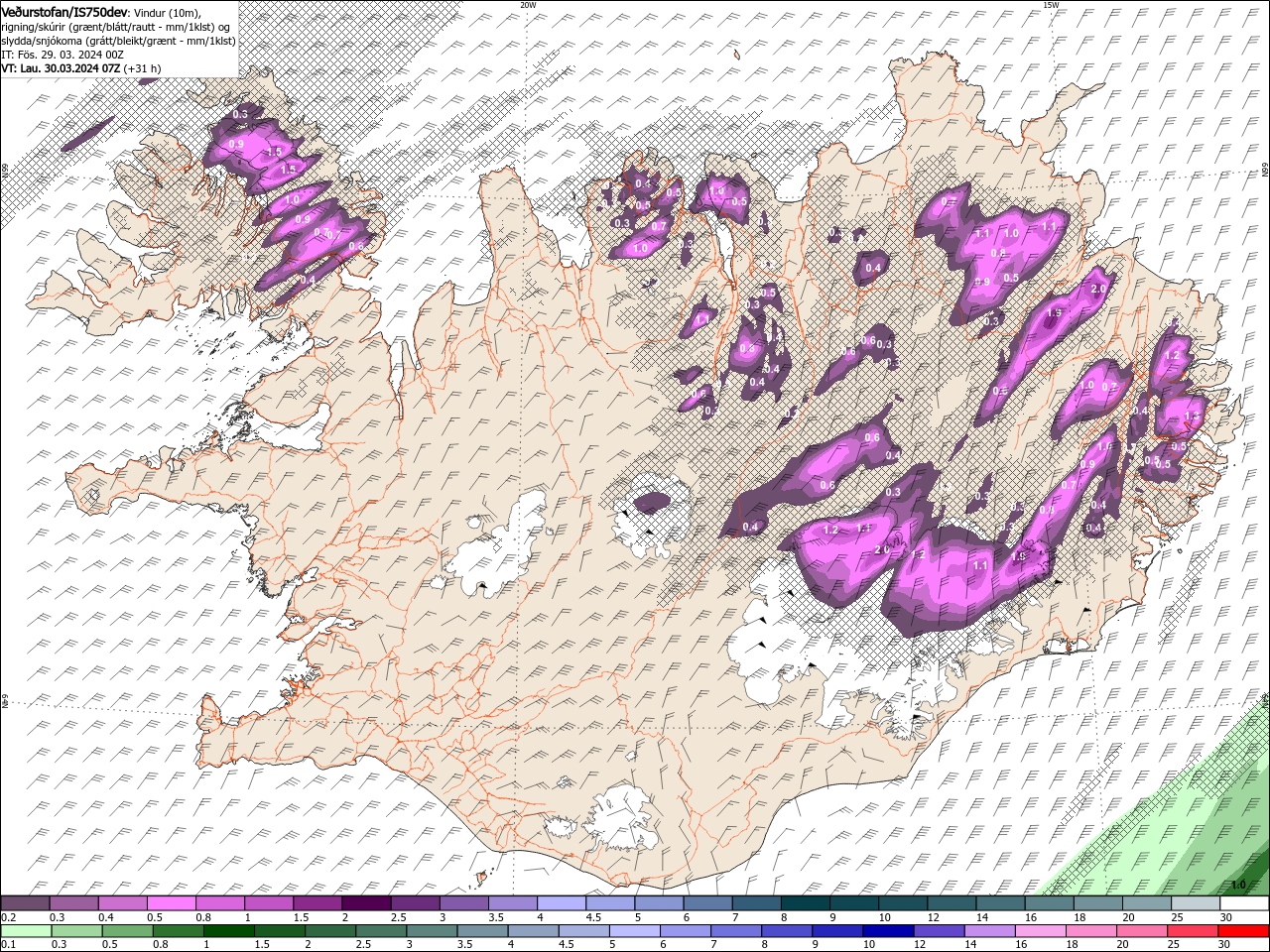Click the 'IT: Fös. 29. 03. 2024 00Z' line
The image size is (1270, 952).
click(63, 54)
